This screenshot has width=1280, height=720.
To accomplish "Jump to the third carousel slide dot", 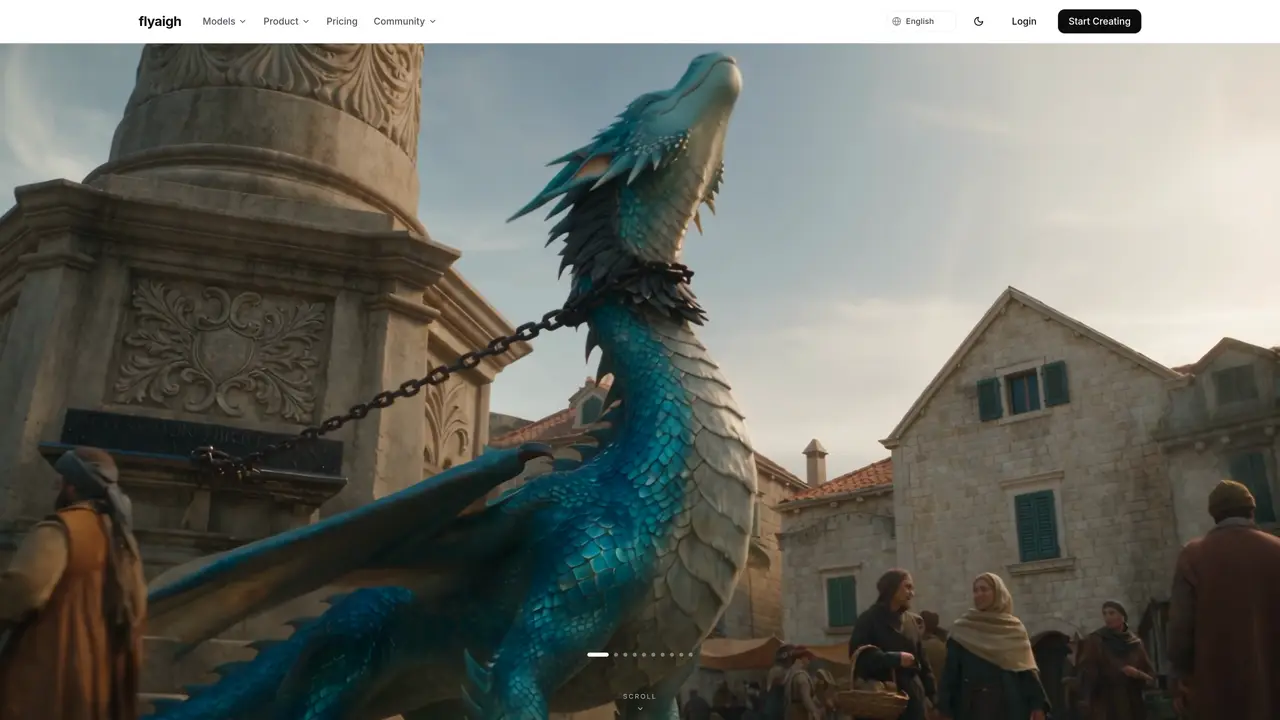I will 625,655.
